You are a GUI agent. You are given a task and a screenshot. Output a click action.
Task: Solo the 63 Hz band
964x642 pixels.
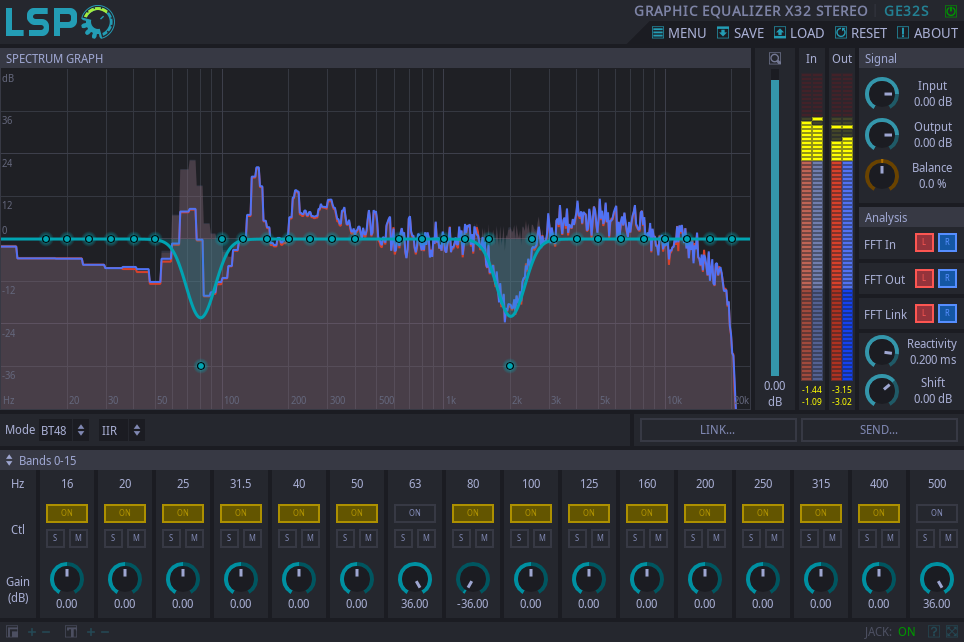point(403,538)
